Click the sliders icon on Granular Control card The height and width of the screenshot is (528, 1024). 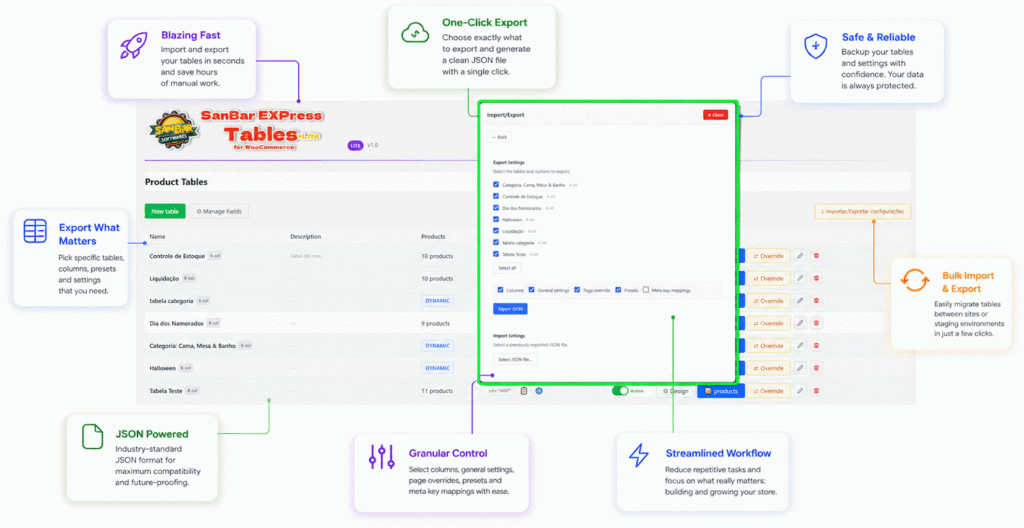[382, 457]
